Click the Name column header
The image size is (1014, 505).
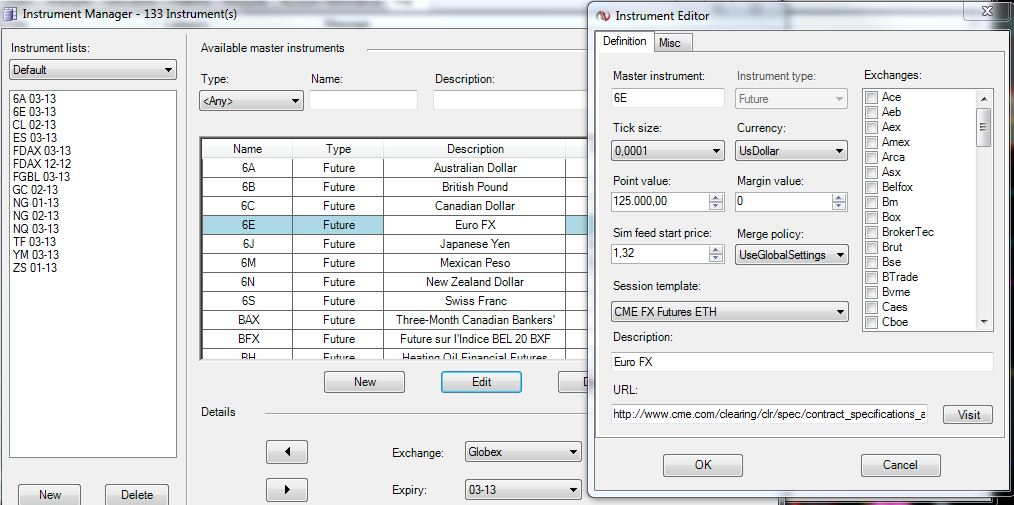click(x=247, y=149)
